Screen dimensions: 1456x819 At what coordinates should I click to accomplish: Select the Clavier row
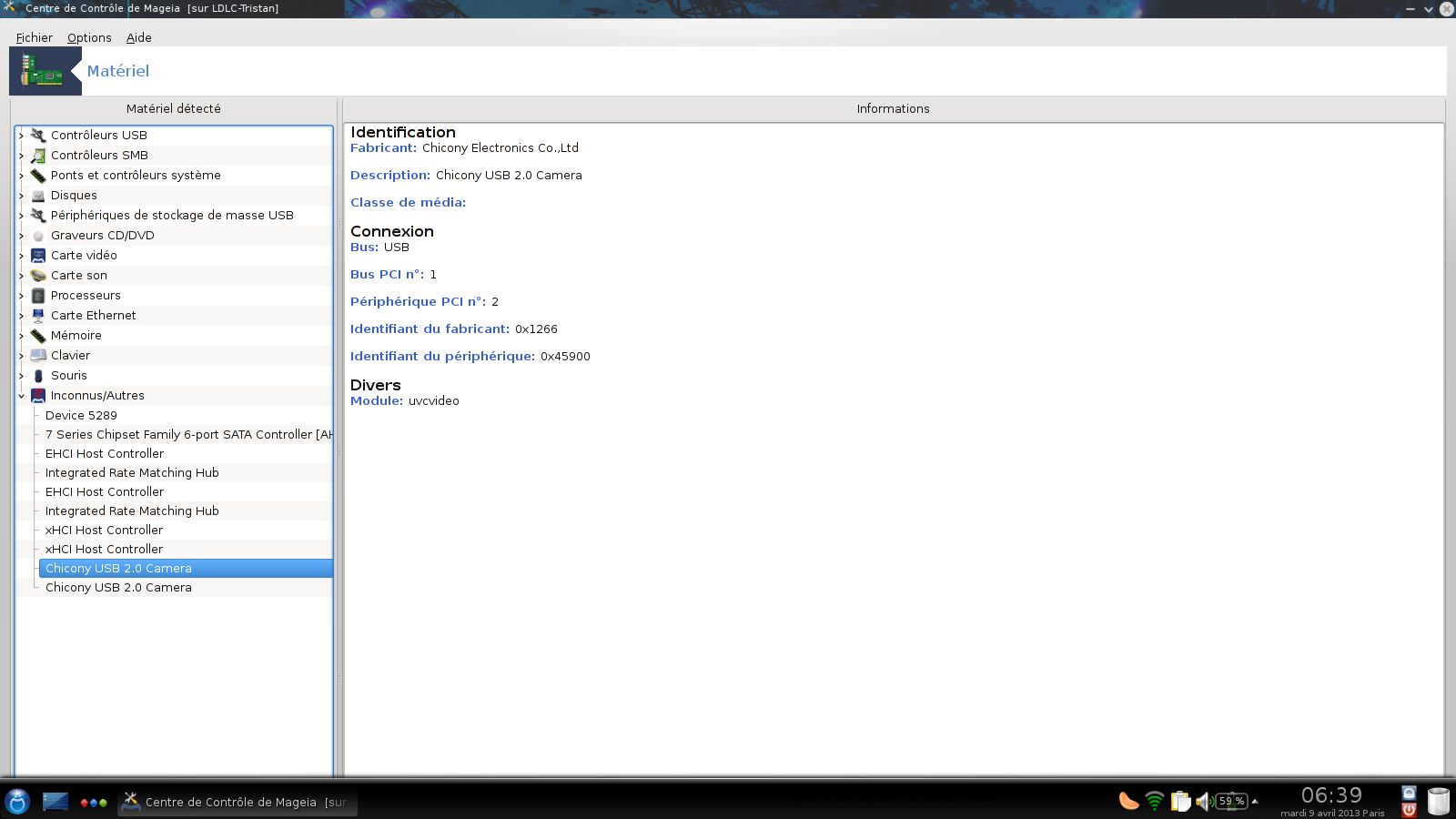coord(174,356)
